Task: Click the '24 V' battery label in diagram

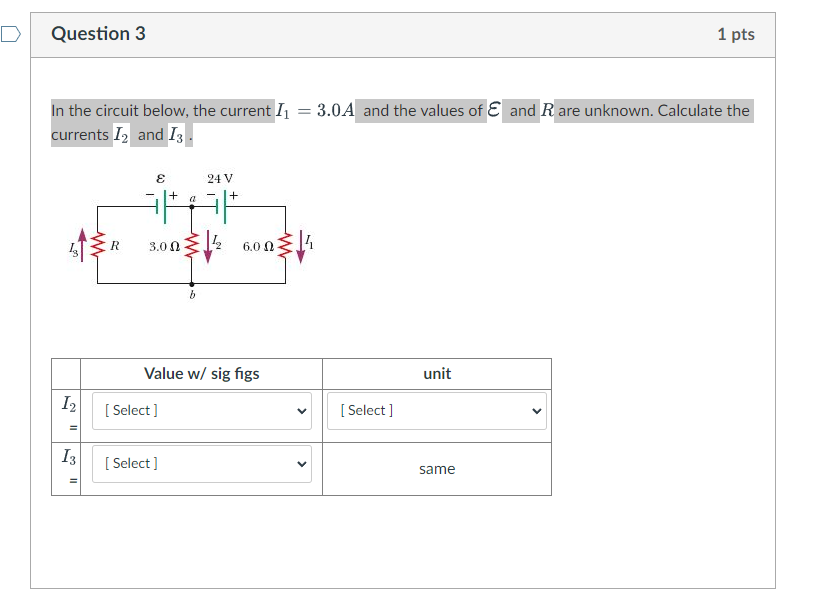Action: [x=220, y=178]
